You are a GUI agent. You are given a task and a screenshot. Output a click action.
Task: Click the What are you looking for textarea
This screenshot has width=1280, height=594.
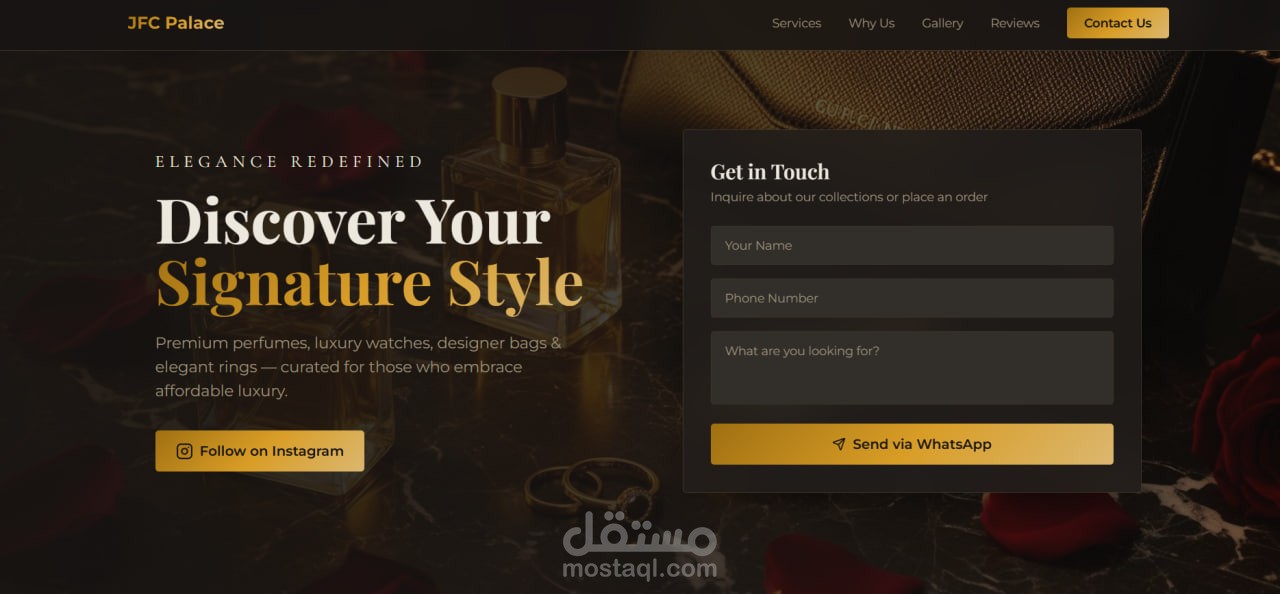coord(912,368)
